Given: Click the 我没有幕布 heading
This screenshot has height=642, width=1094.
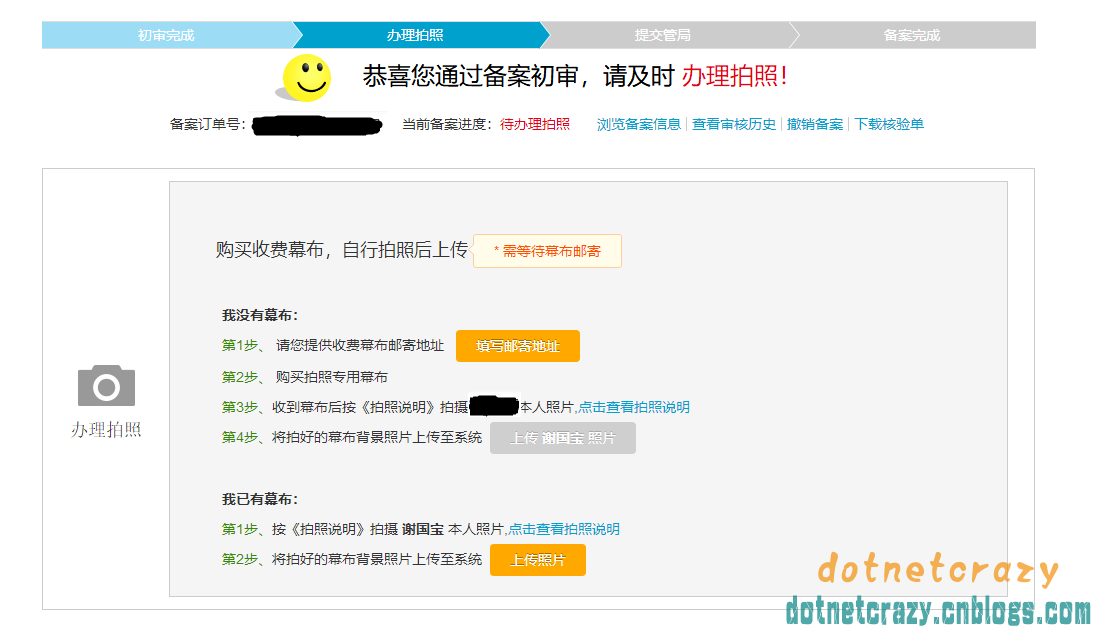Looking at the screenshot, I should pyautogui.click(x=260, y=315).
